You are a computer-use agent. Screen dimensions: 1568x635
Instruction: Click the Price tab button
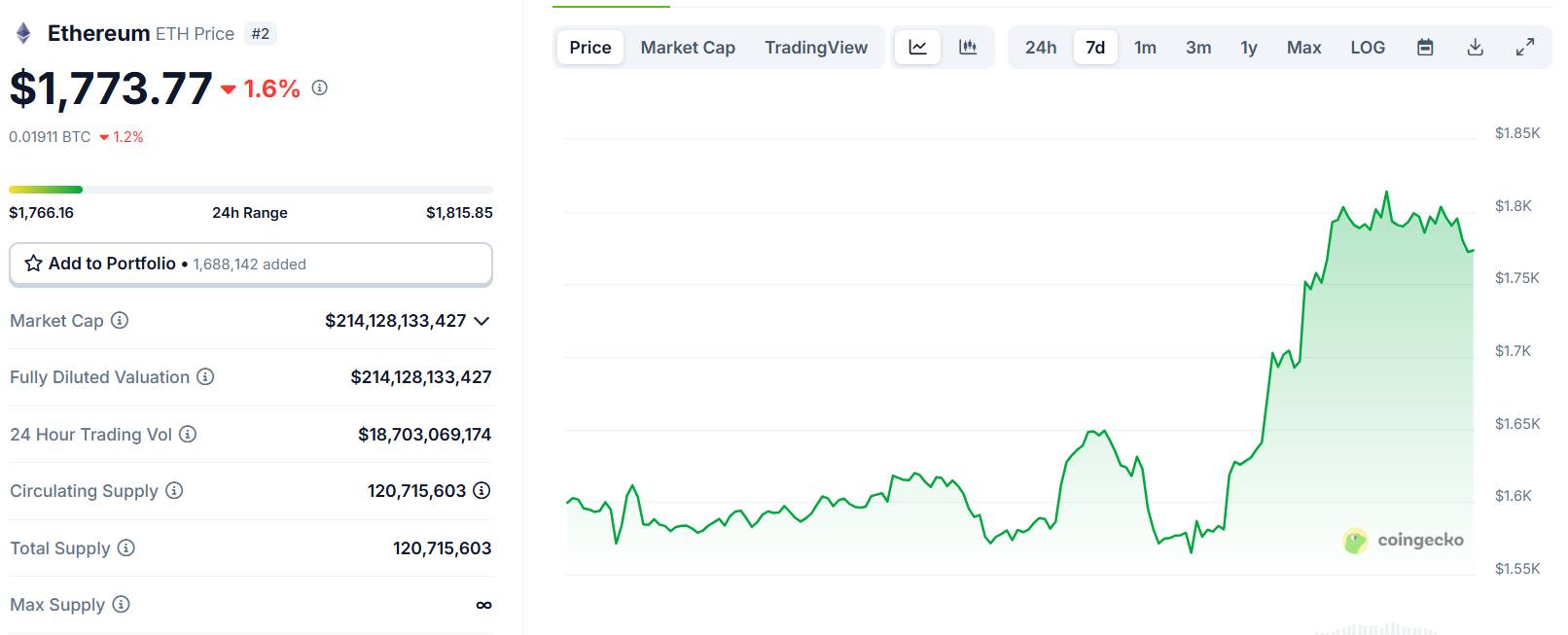coord(590,47)
